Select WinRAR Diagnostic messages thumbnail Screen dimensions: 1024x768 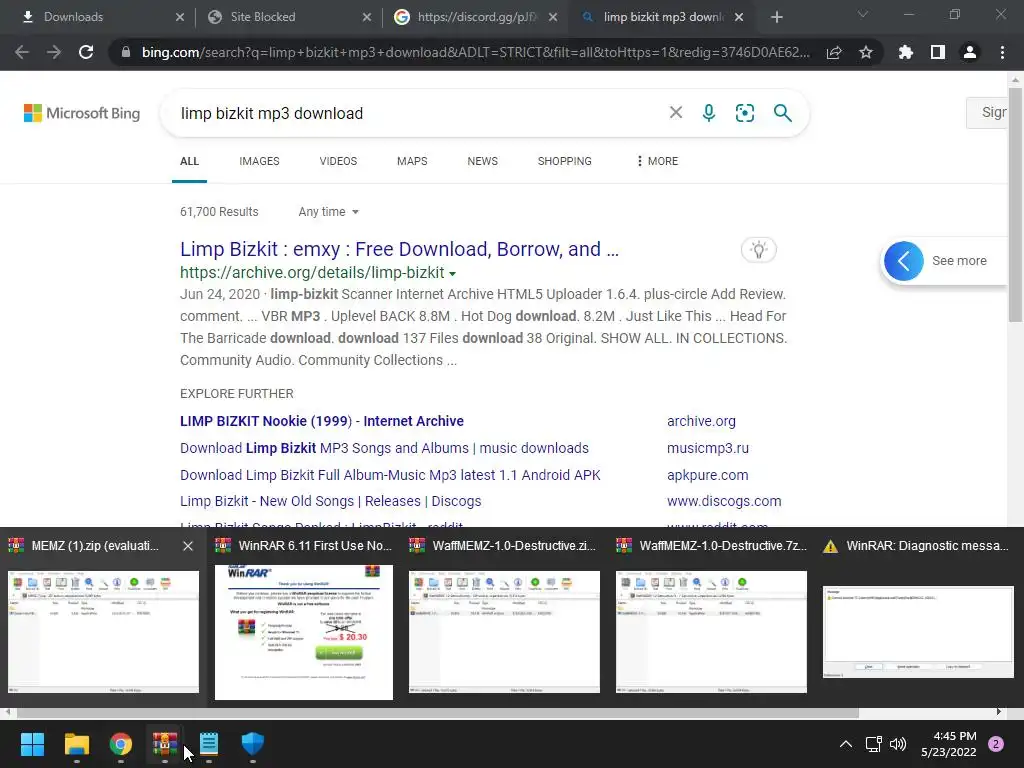[918, 632]
